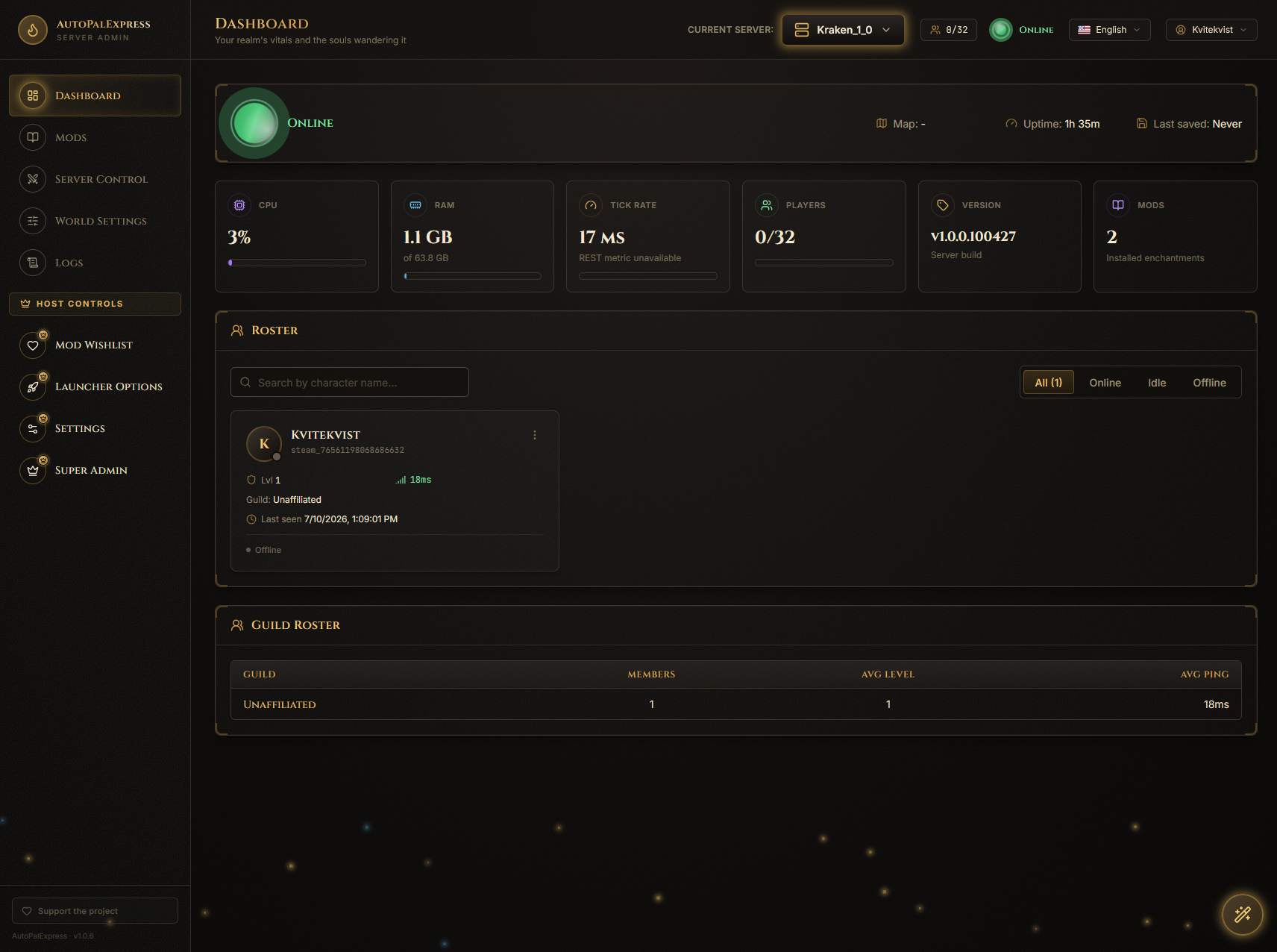Go to Server Control
1277x952 pixels.
[x=95, y=179]
